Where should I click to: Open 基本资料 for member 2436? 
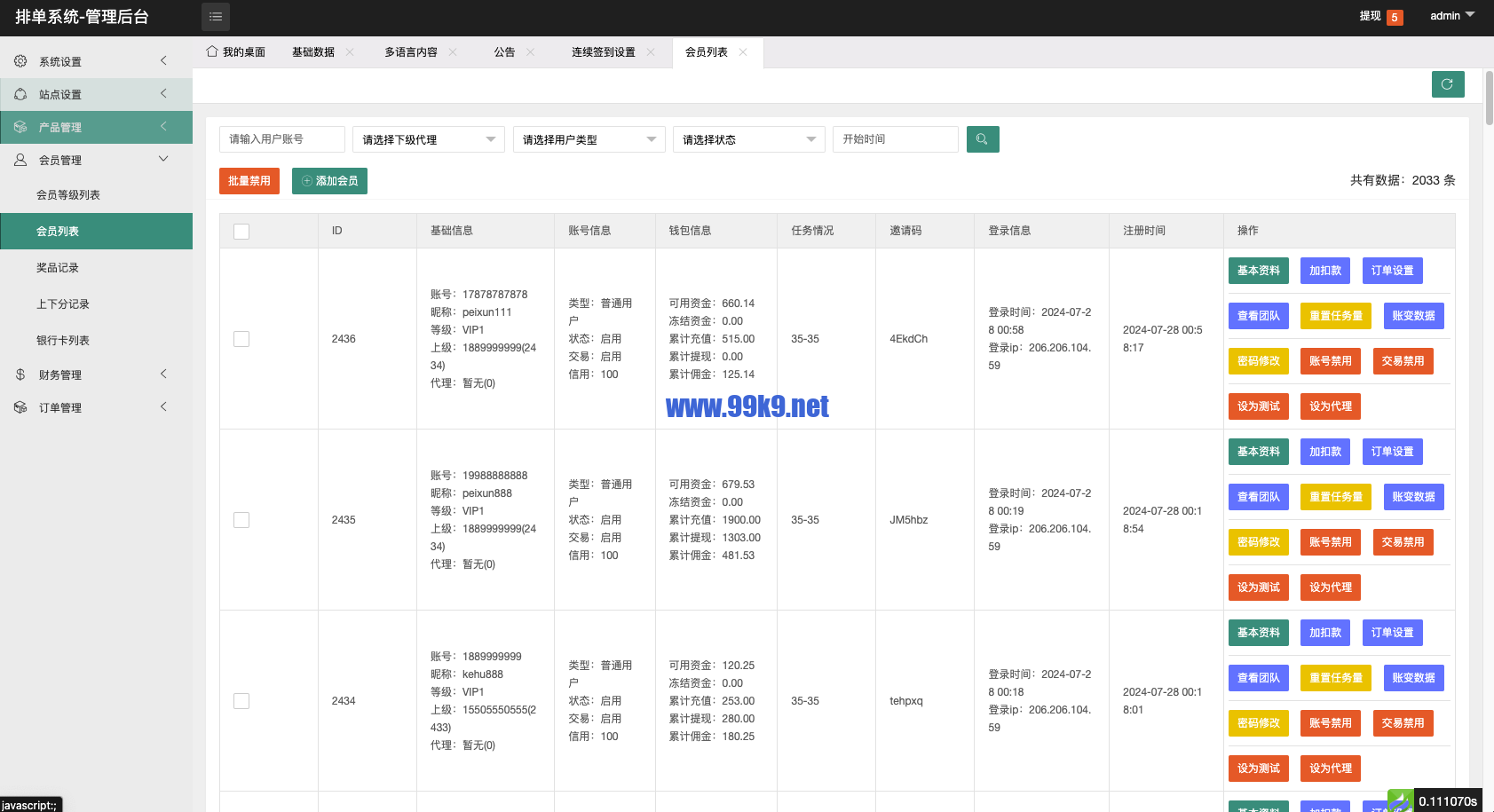click(1259, 271)
